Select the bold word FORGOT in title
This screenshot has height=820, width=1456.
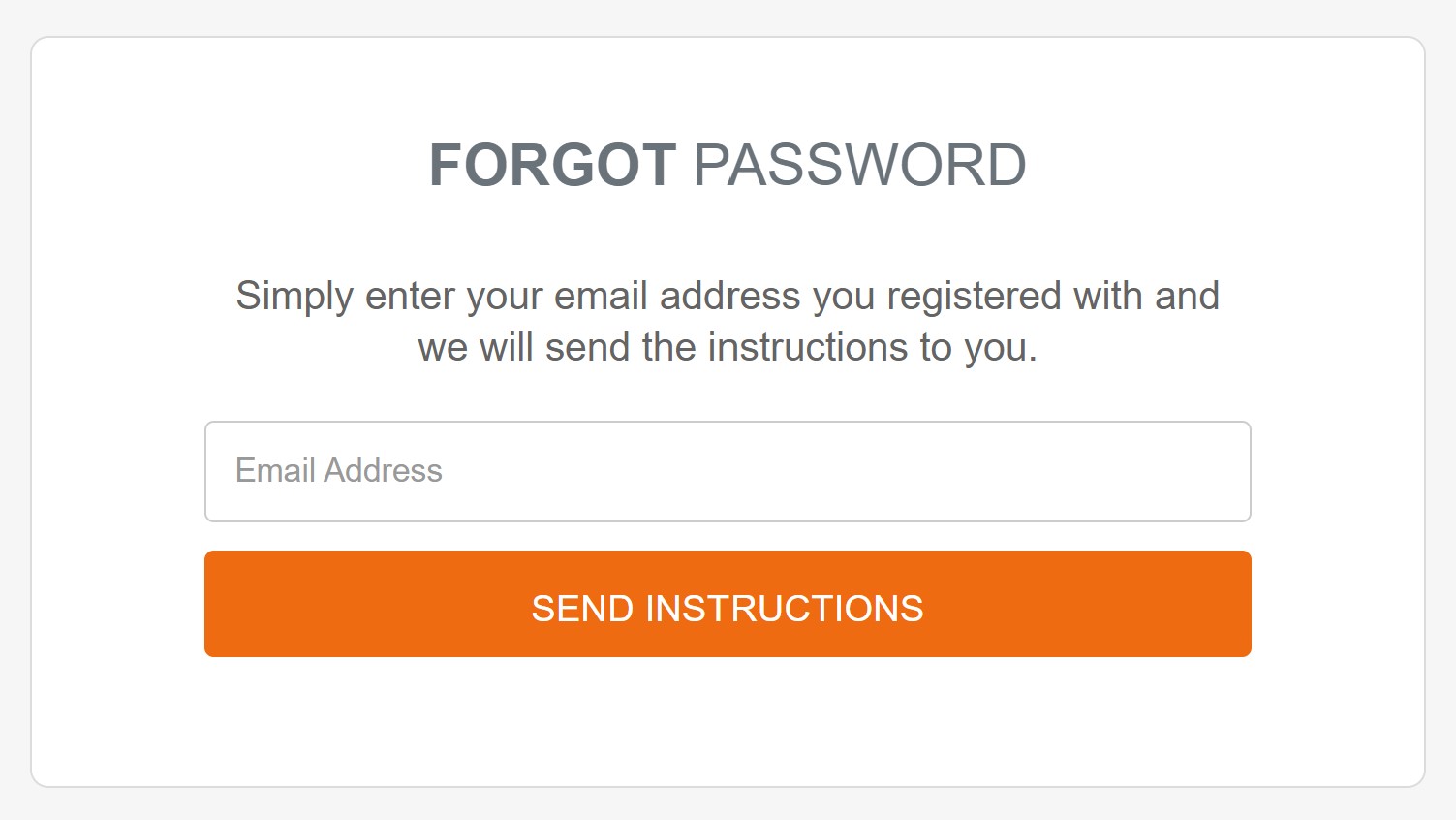tap(552, 165)
